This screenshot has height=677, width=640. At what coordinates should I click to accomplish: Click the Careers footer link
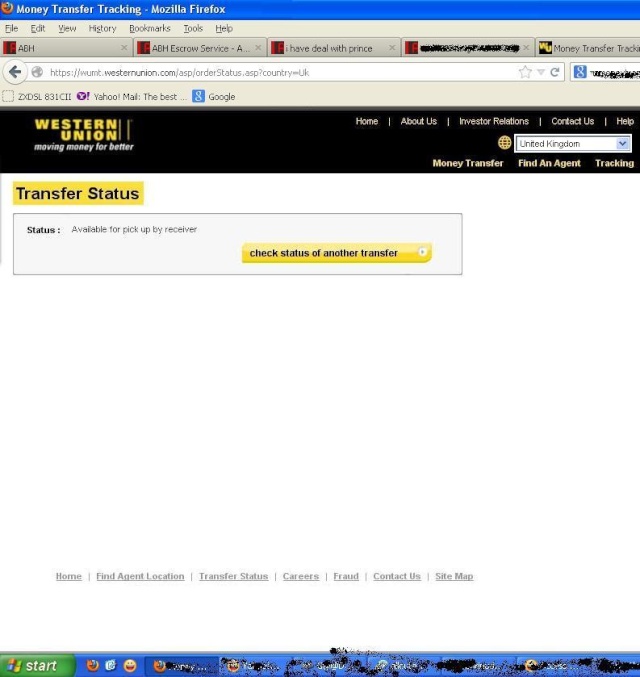[301, 576]
